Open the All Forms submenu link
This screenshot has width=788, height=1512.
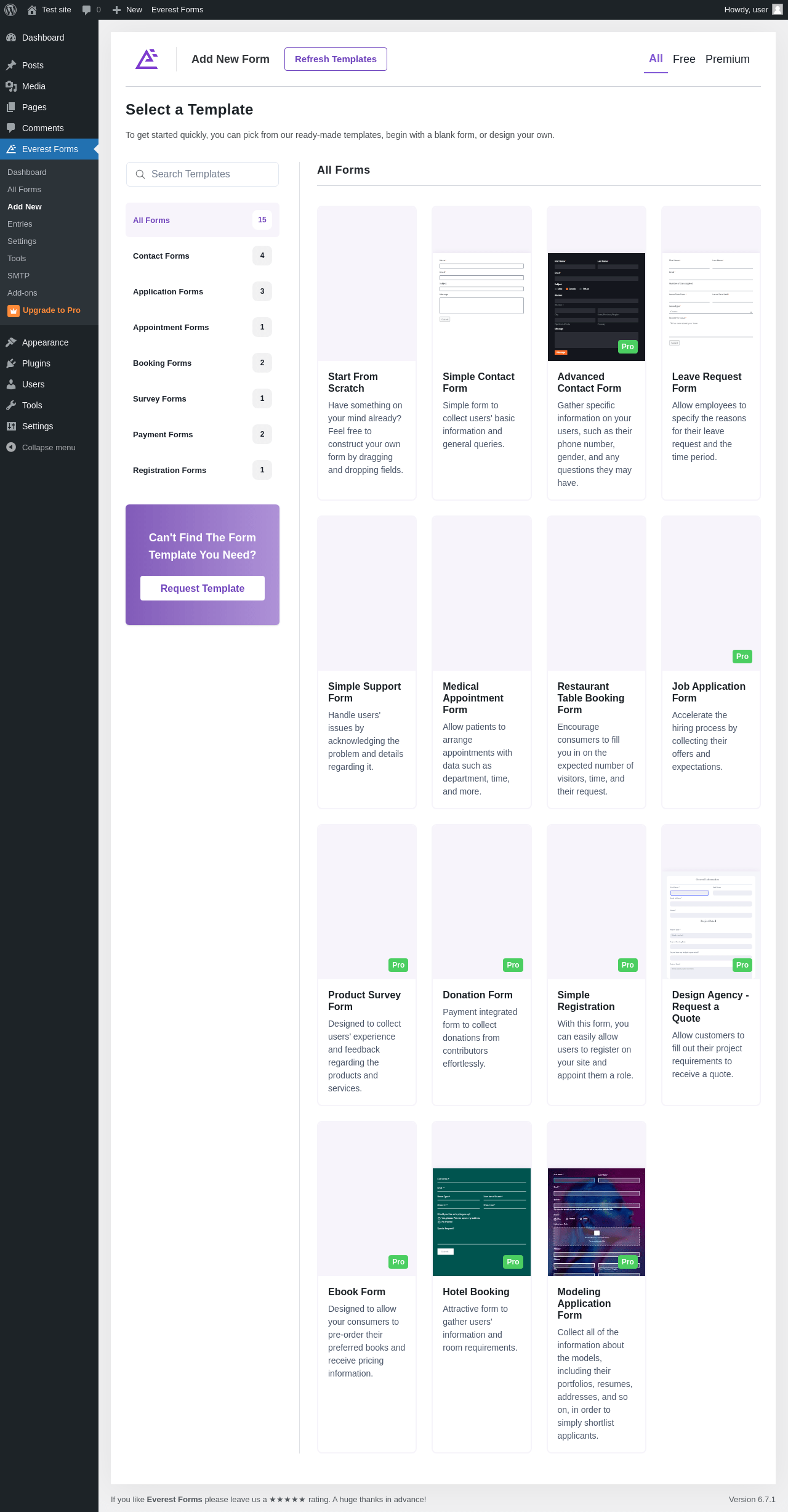(24, 190)
